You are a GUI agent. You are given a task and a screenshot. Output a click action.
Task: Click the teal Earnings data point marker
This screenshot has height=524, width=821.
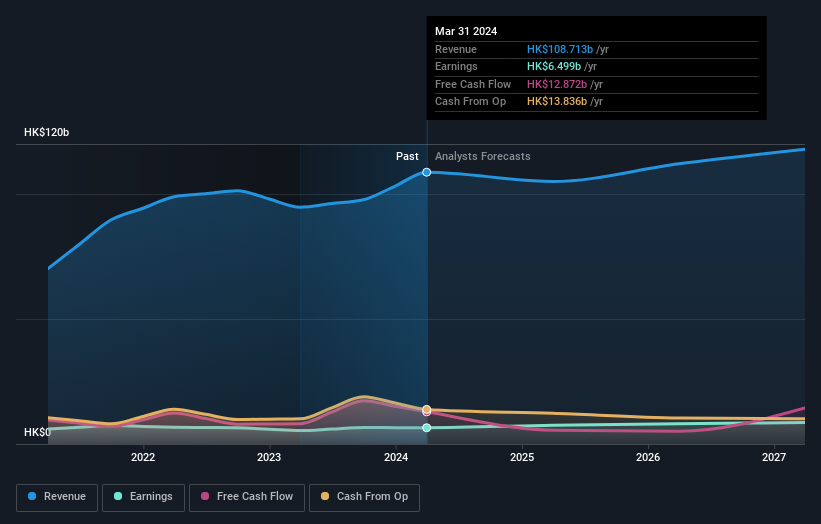(427, 428)
